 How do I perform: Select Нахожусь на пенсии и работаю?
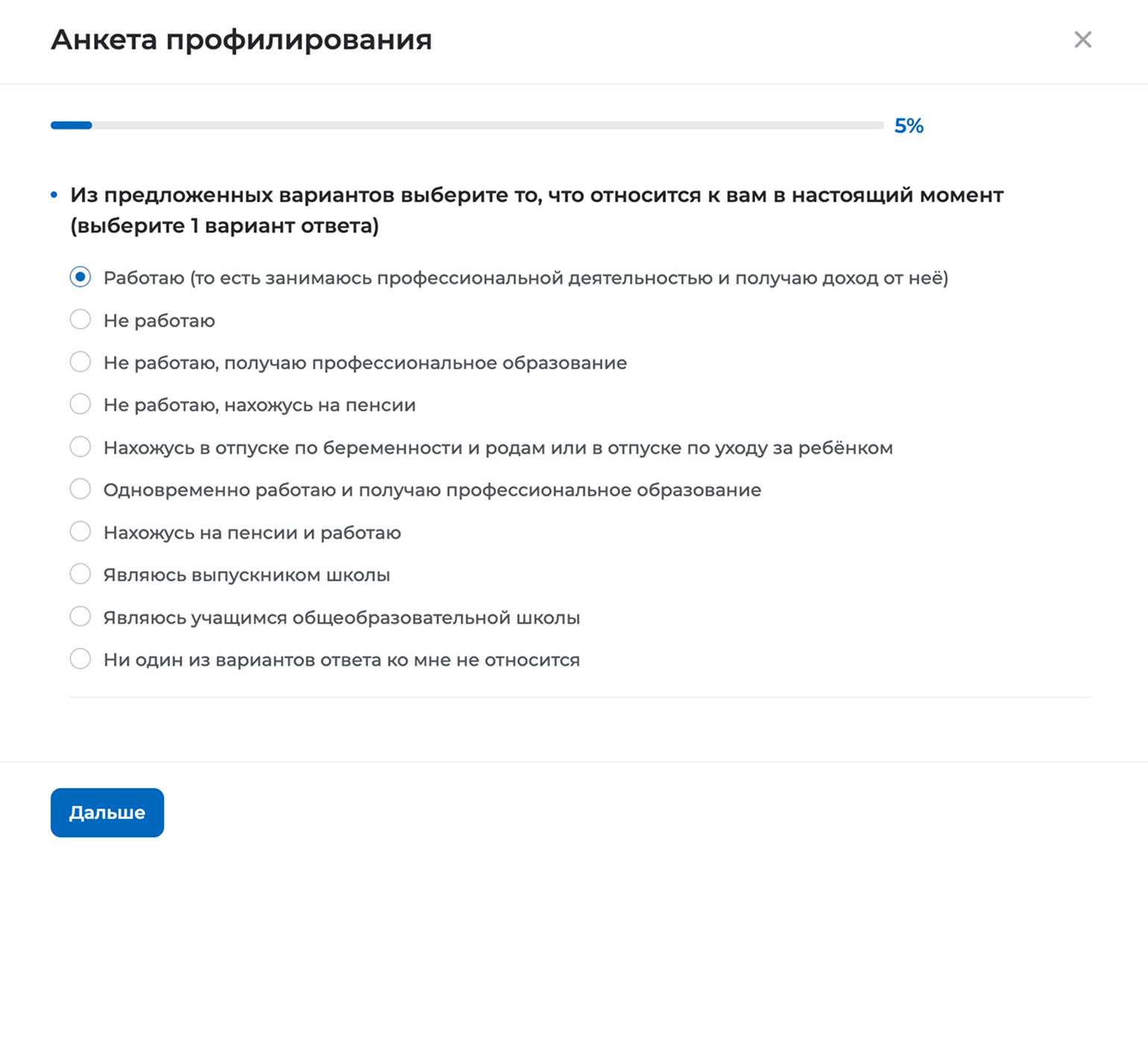click(81, 532)
